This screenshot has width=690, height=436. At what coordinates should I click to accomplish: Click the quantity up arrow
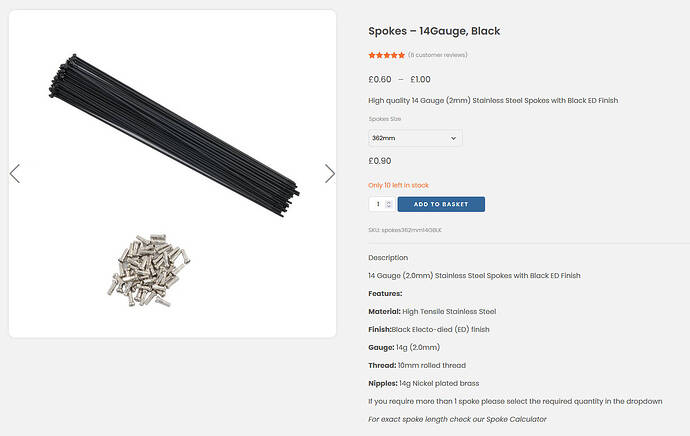[x=389, y=202]
